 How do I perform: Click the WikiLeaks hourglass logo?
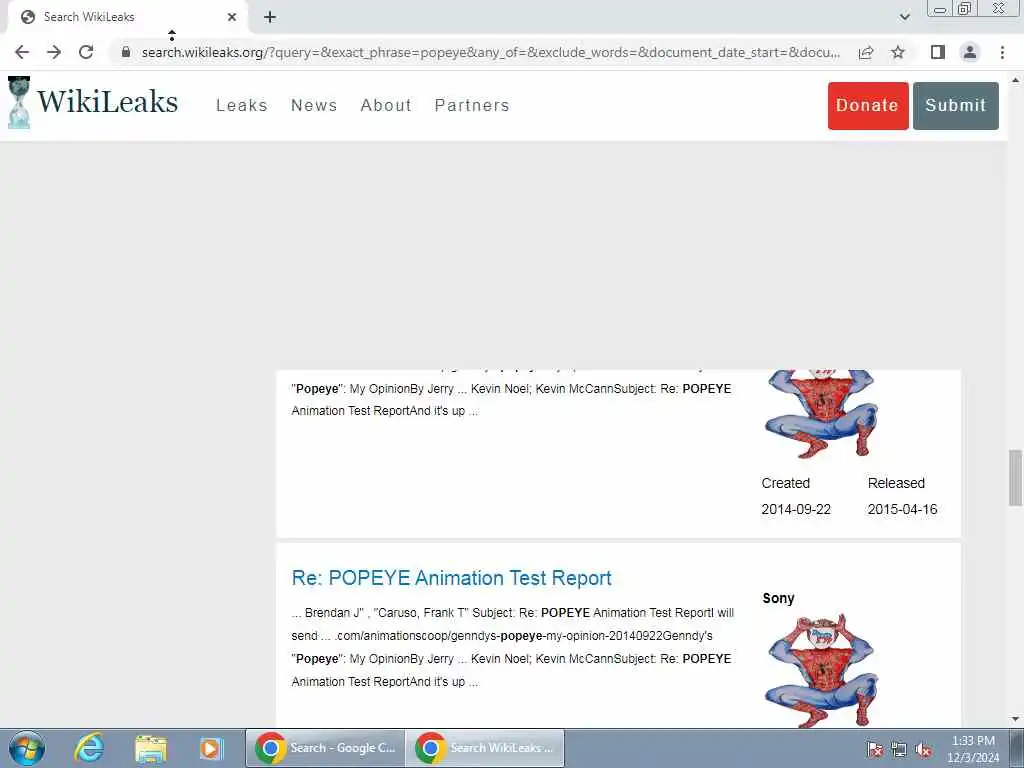point(19,103)
